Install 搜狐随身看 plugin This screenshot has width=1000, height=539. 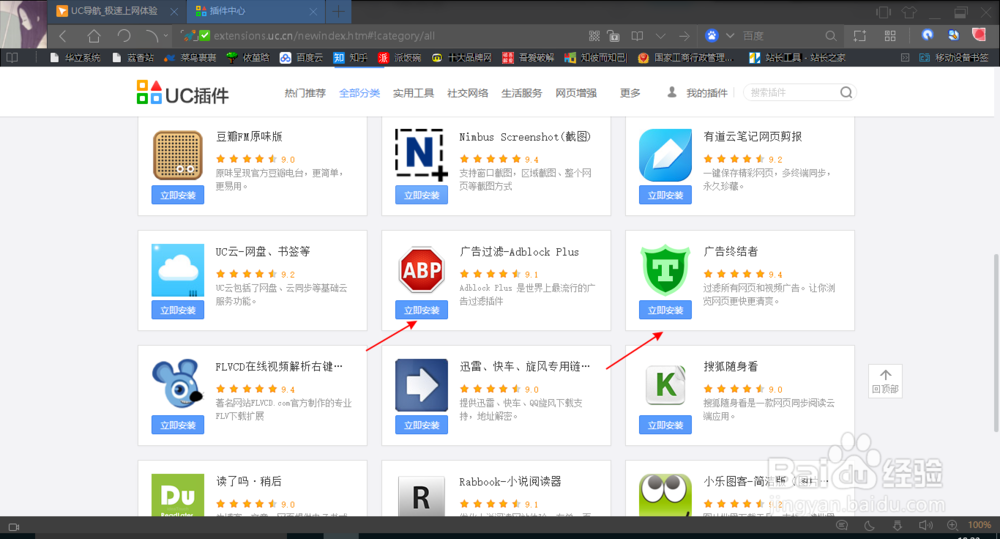[x=665, y=425]
